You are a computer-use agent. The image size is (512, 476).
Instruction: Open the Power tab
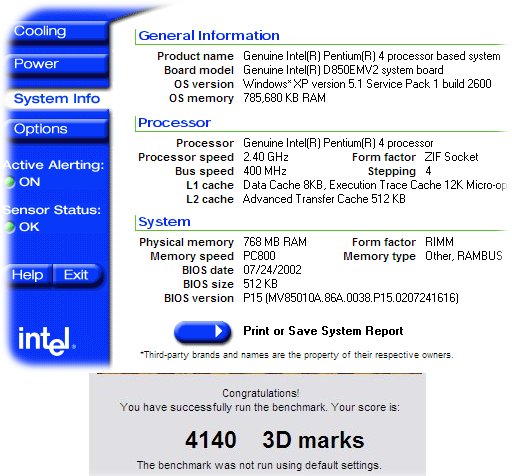click(58, 64)
